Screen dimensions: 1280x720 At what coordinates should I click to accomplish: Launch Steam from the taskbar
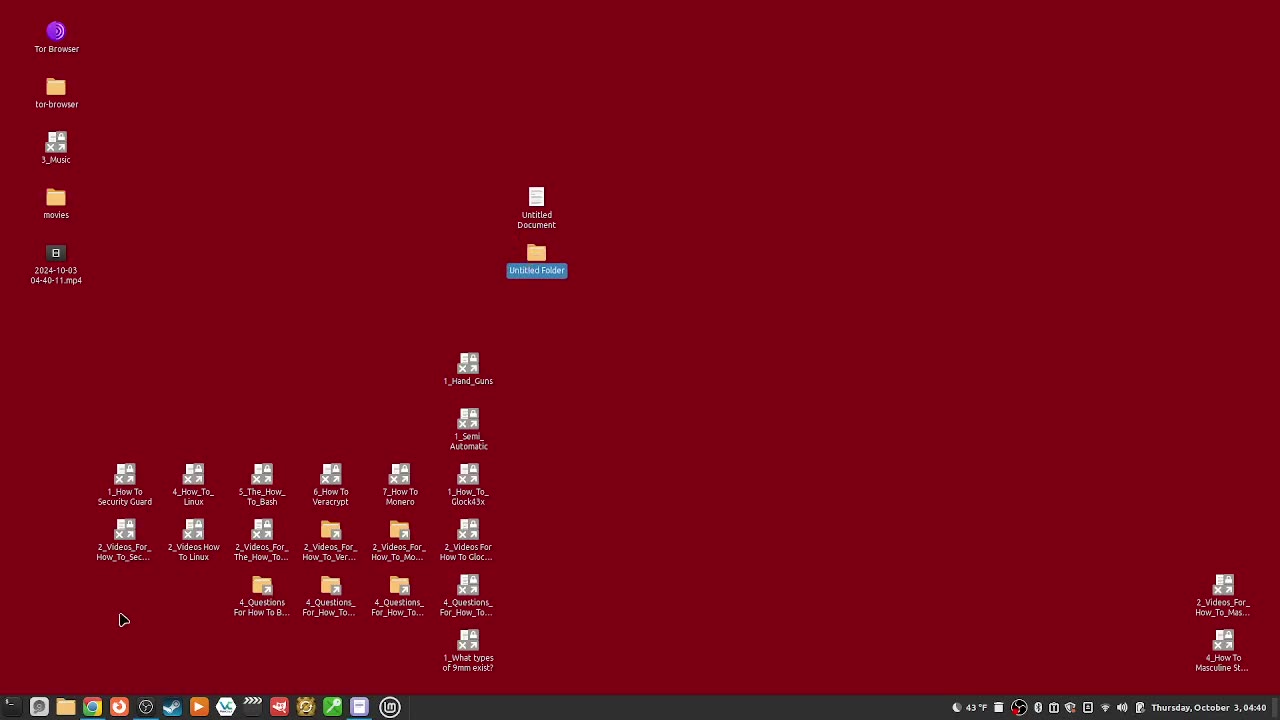[172, 707]
